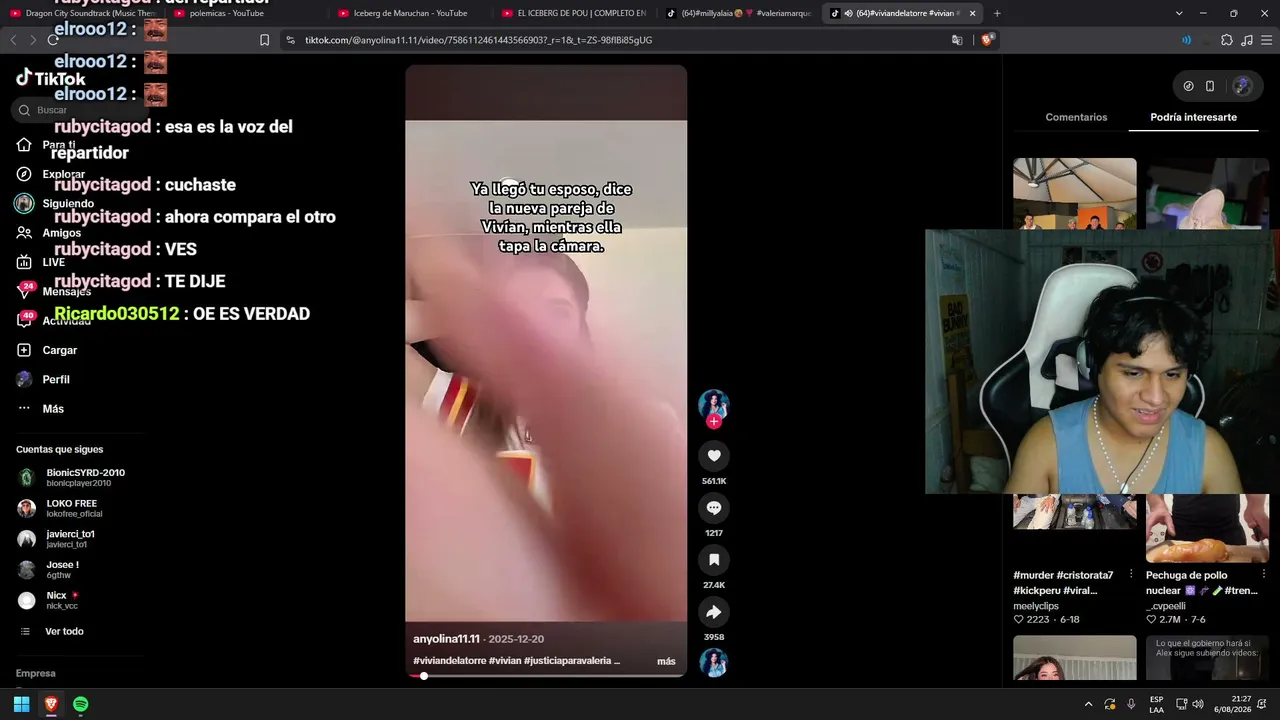Screen dimensions: 1280x720
Task: Follow anyolina11.11 via the red plus badge
Action: point(714,422)
